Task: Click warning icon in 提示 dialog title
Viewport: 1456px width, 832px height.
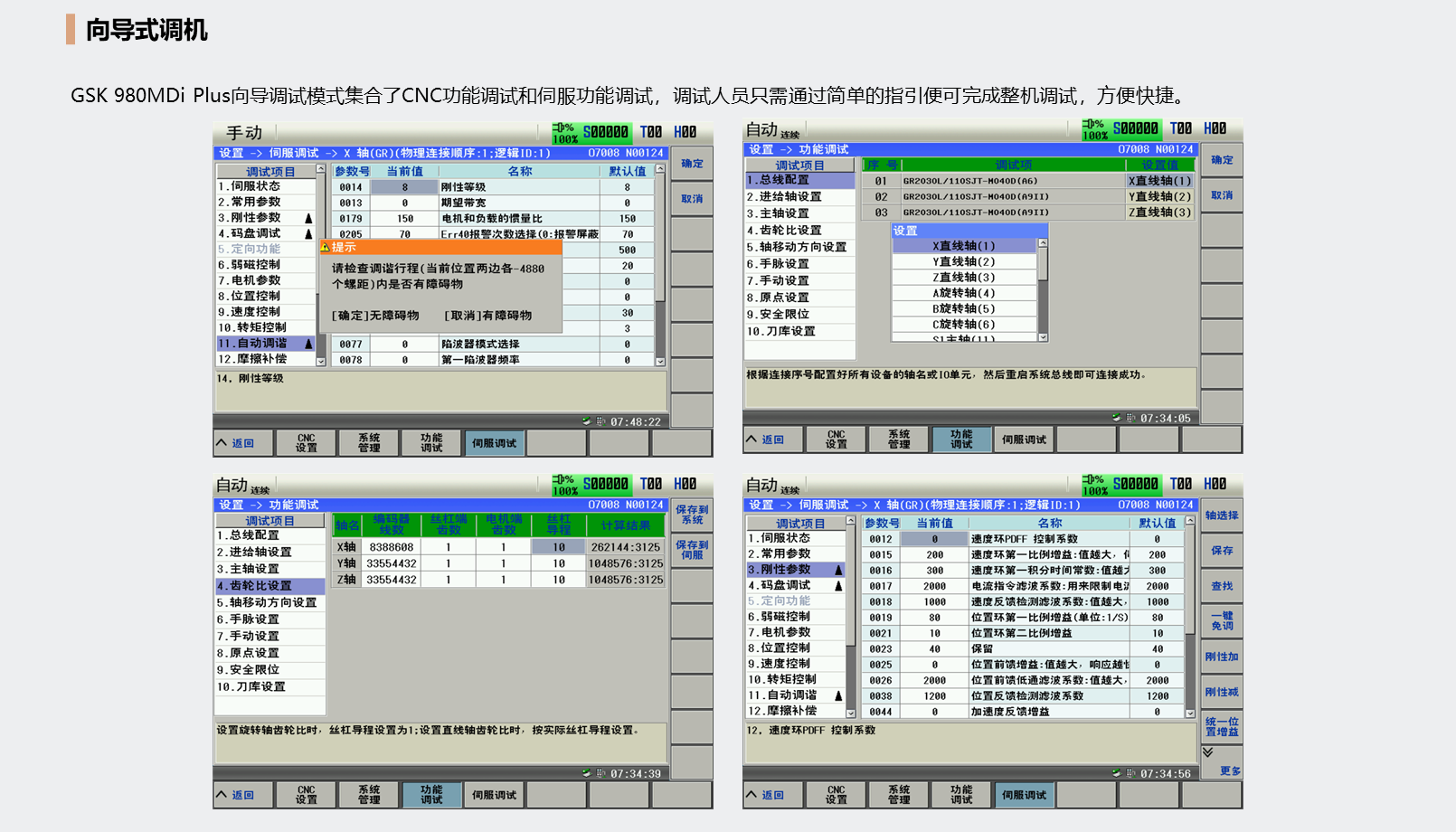Action: coord(324,247)
